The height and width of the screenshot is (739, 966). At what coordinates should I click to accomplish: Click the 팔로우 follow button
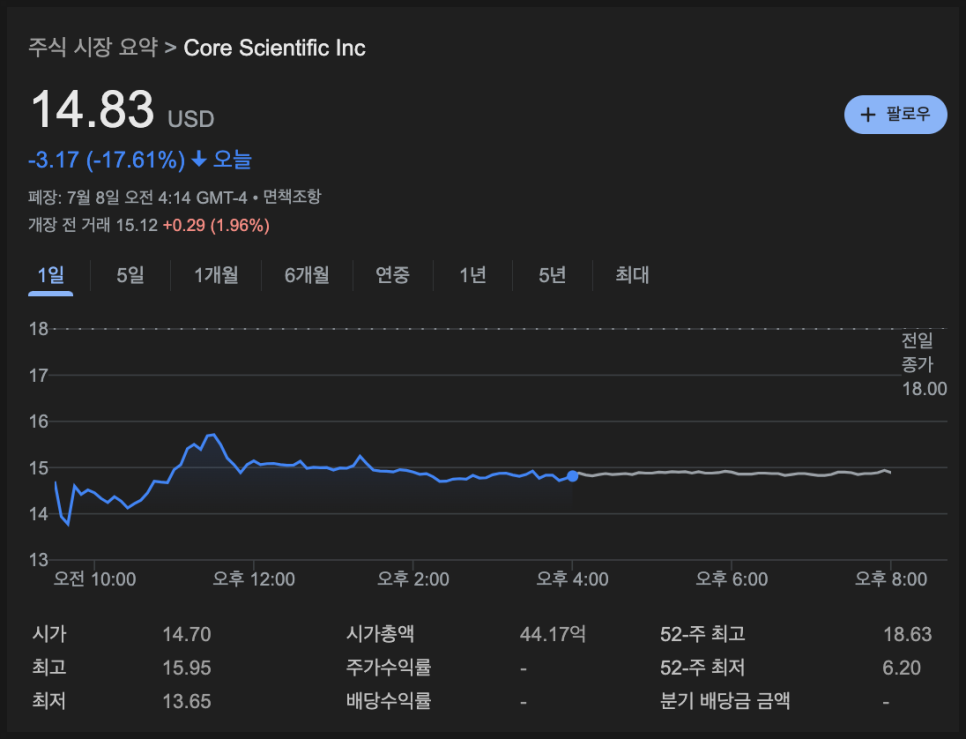point(895,115)
